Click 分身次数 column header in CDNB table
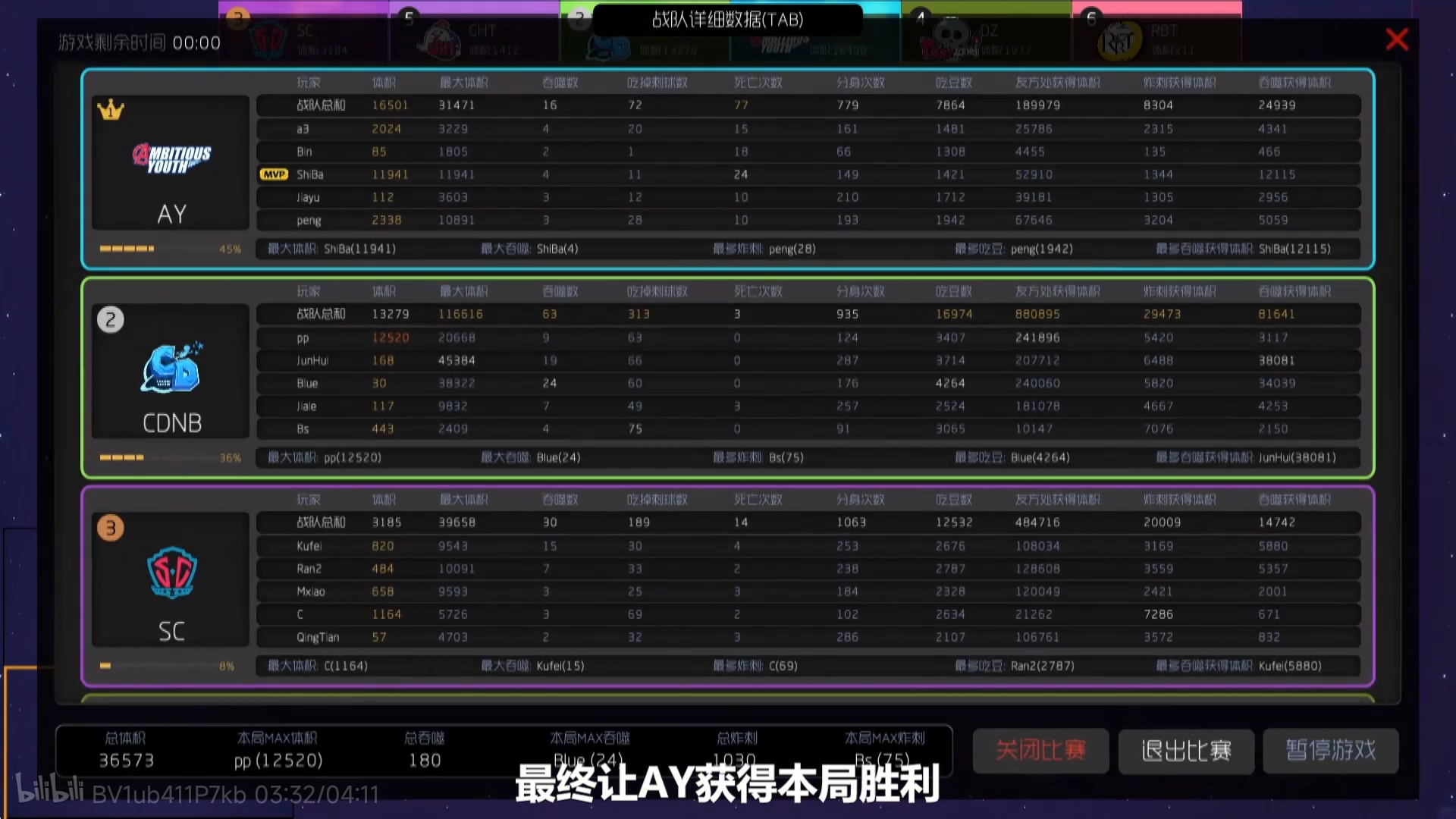The height and width of the screenshot is (819, 1456). (860, 291)
